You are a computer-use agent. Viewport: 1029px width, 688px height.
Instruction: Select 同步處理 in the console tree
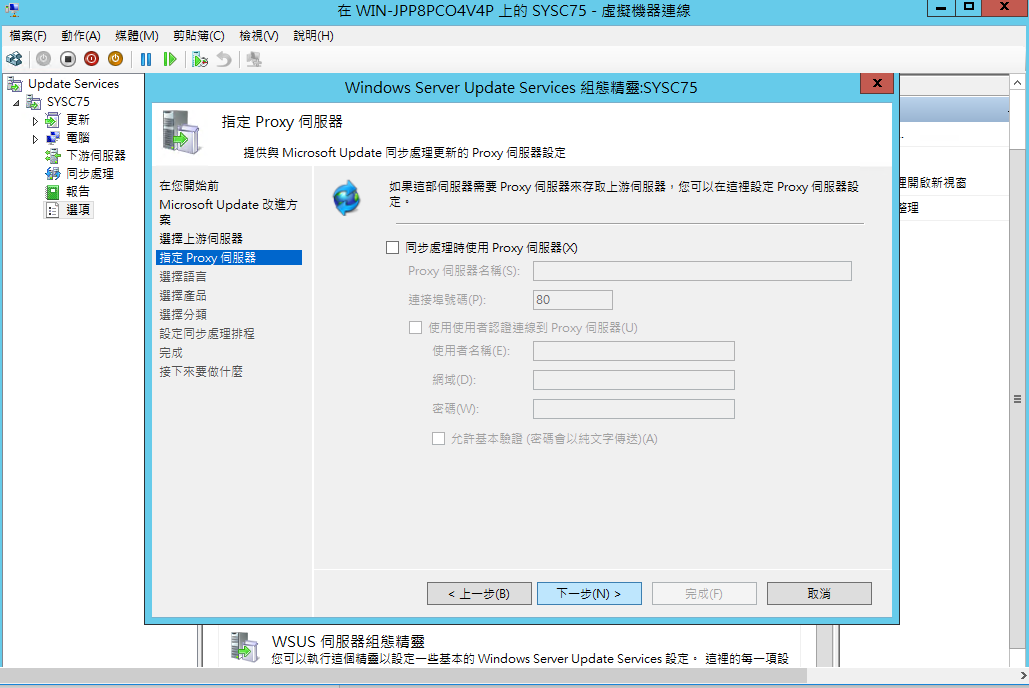[x=90, y=173]
